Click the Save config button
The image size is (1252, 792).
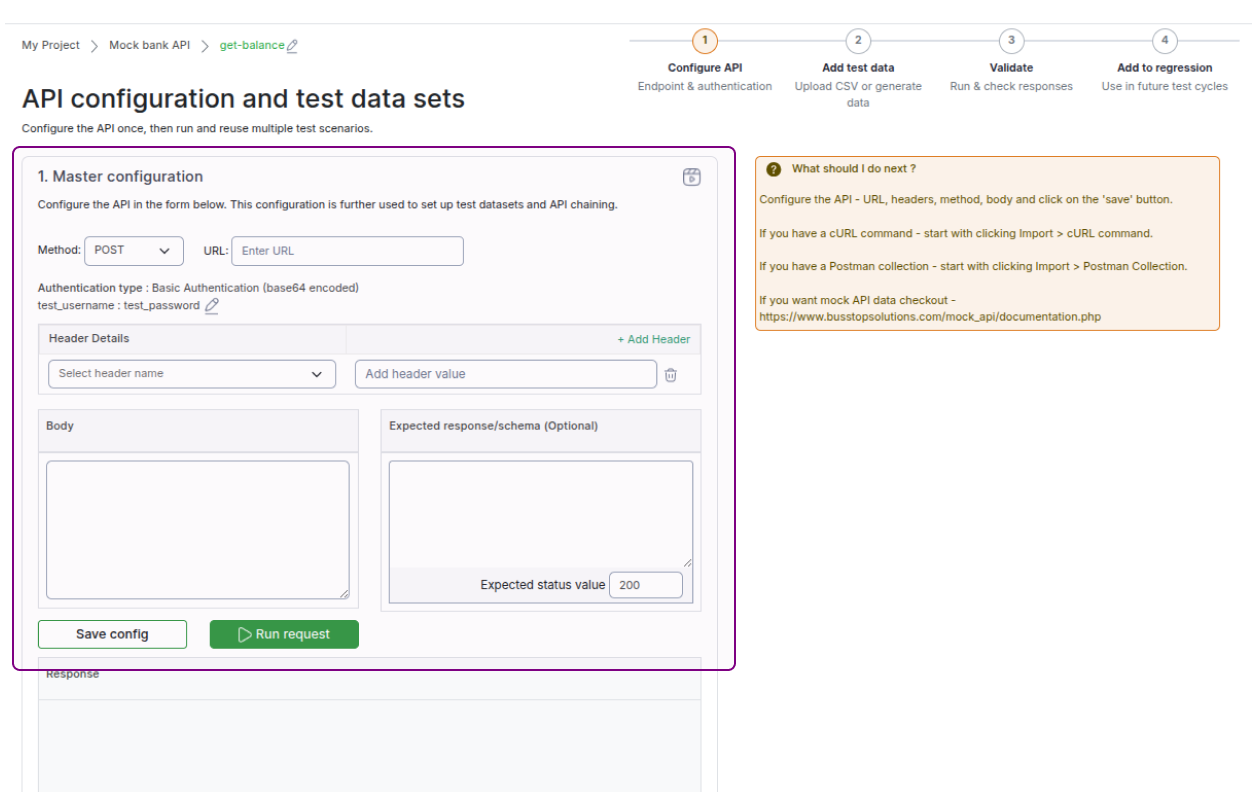coord(112,634)
